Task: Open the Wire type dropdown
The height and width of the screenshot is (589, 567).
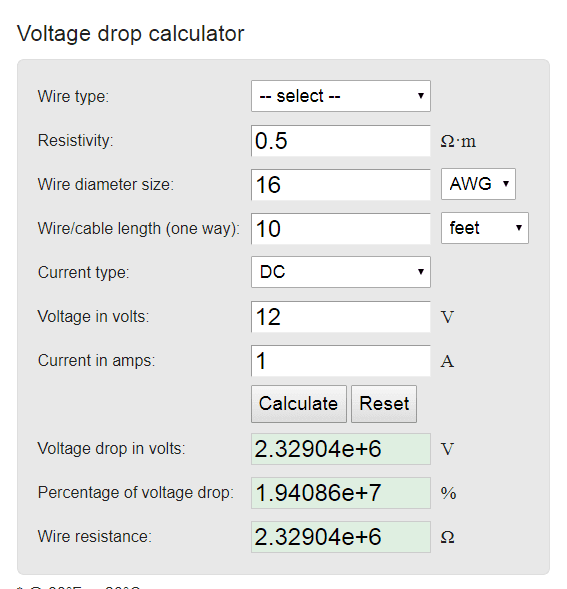Action: point(340,96)
